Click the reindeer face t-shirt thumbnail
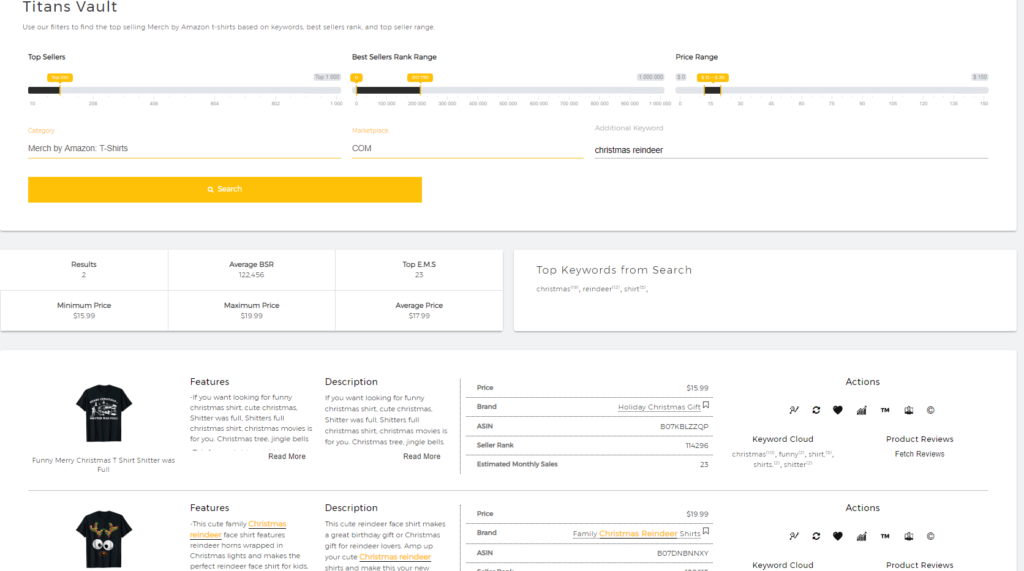This screenshot has height=571, width=1024. [104, 539]
